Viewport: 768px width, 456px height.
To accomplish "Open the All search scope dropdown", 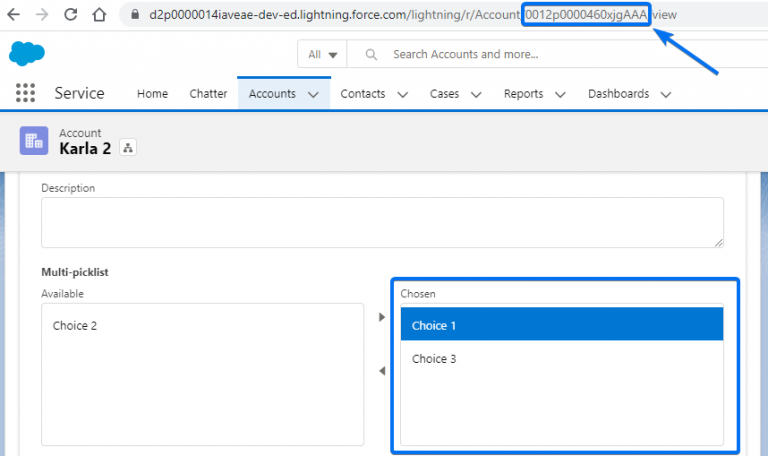I will [x=322, y=54].
